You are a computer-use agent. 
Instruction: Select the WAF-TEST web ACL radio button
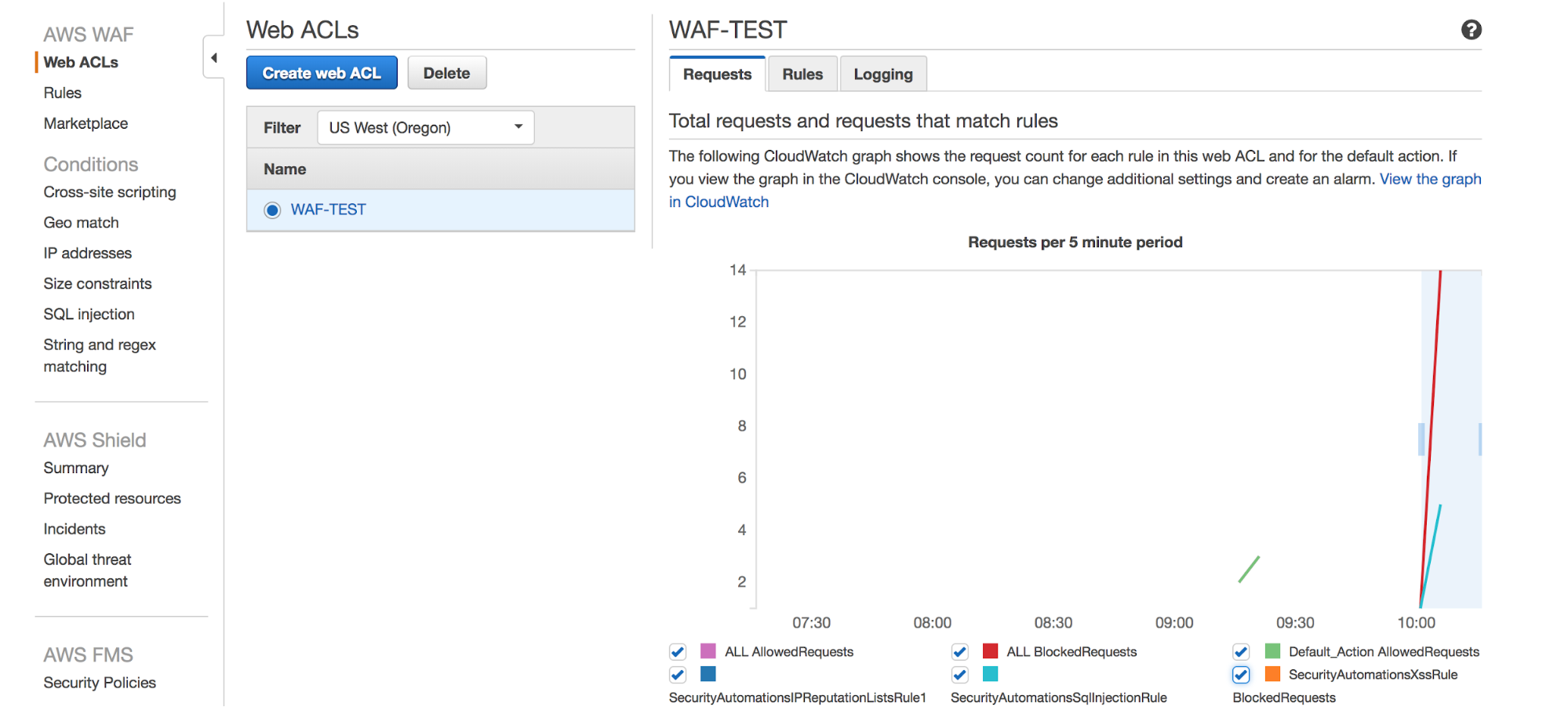pyautogui.click(x=271, y=210)
